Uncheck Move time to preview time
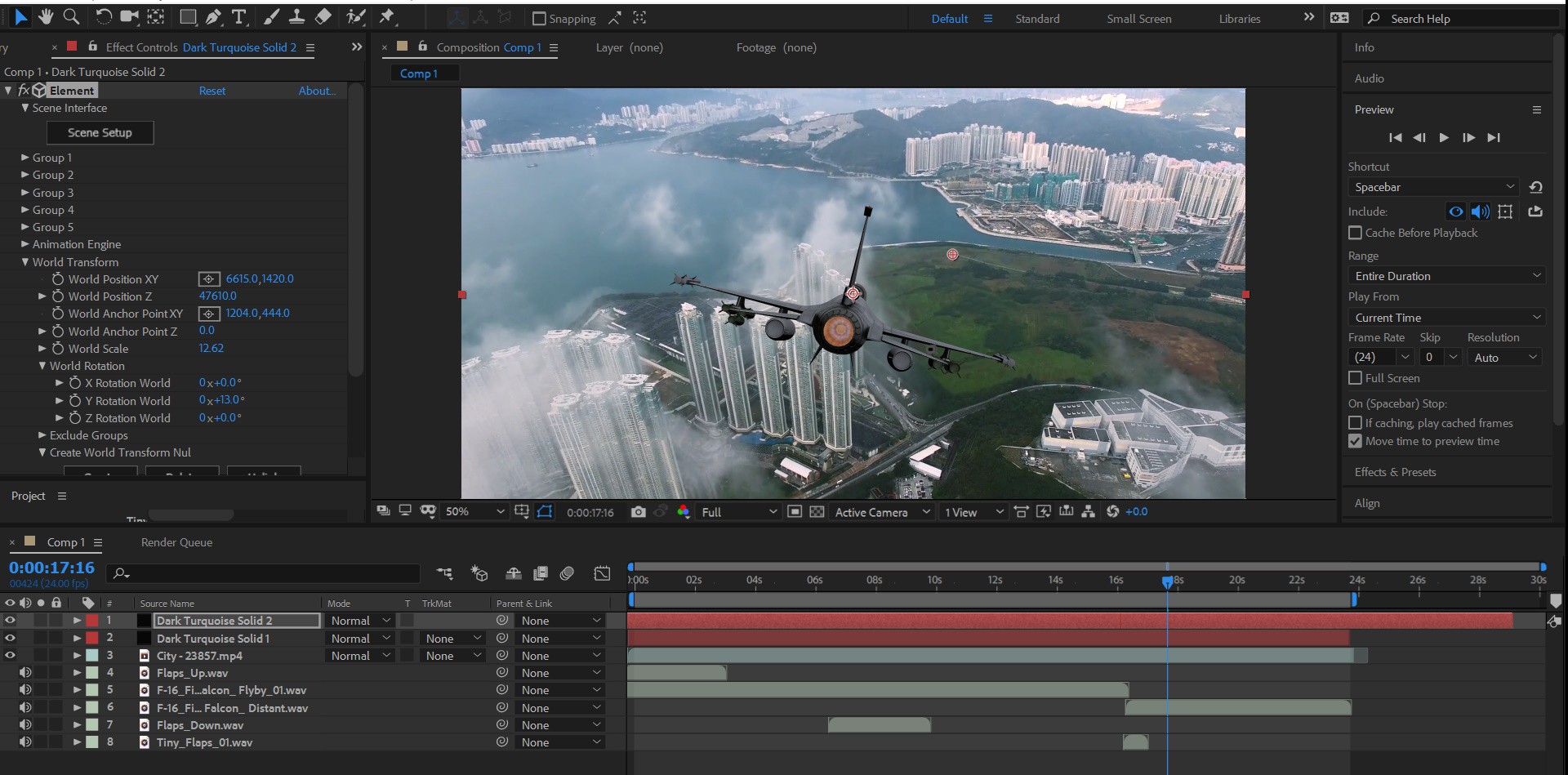Screen dimensions: 1568x775 coord(1355,441)
